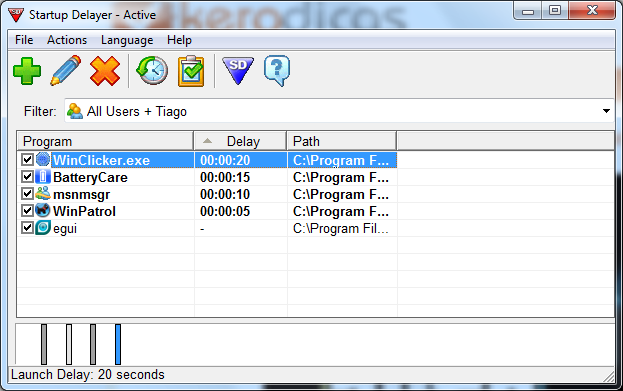Click the All Users + Tiago filter text
Screen dimensions: 623x391
click(x=137, y=112)
